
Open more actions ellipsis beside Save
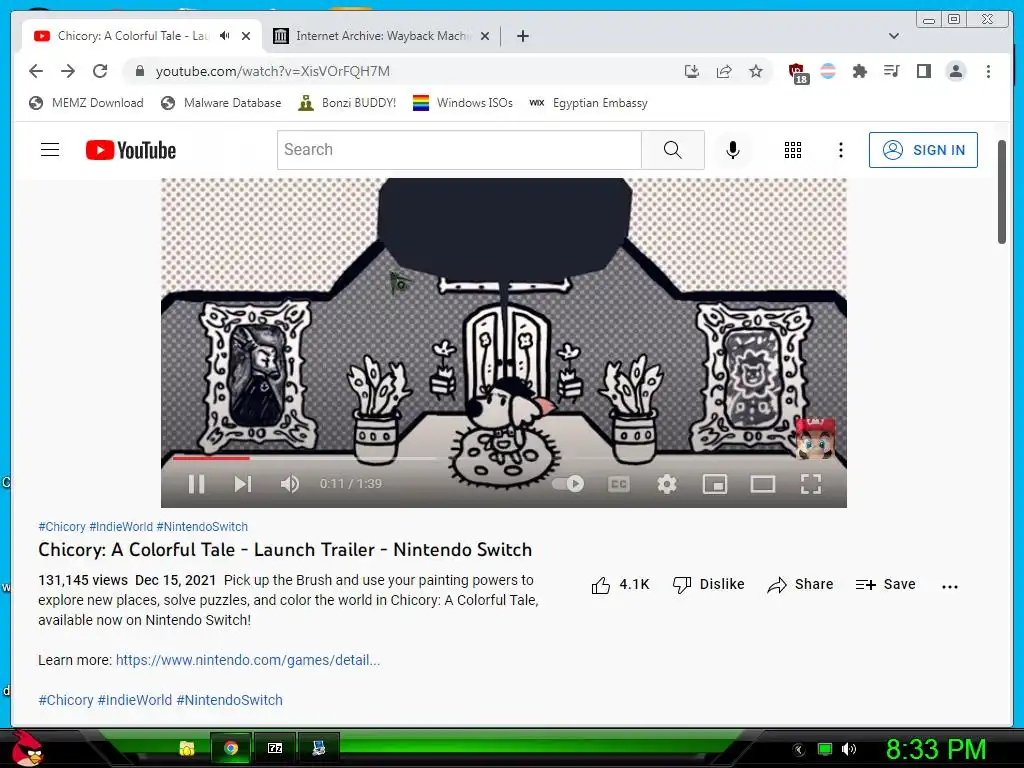[950, 586]
